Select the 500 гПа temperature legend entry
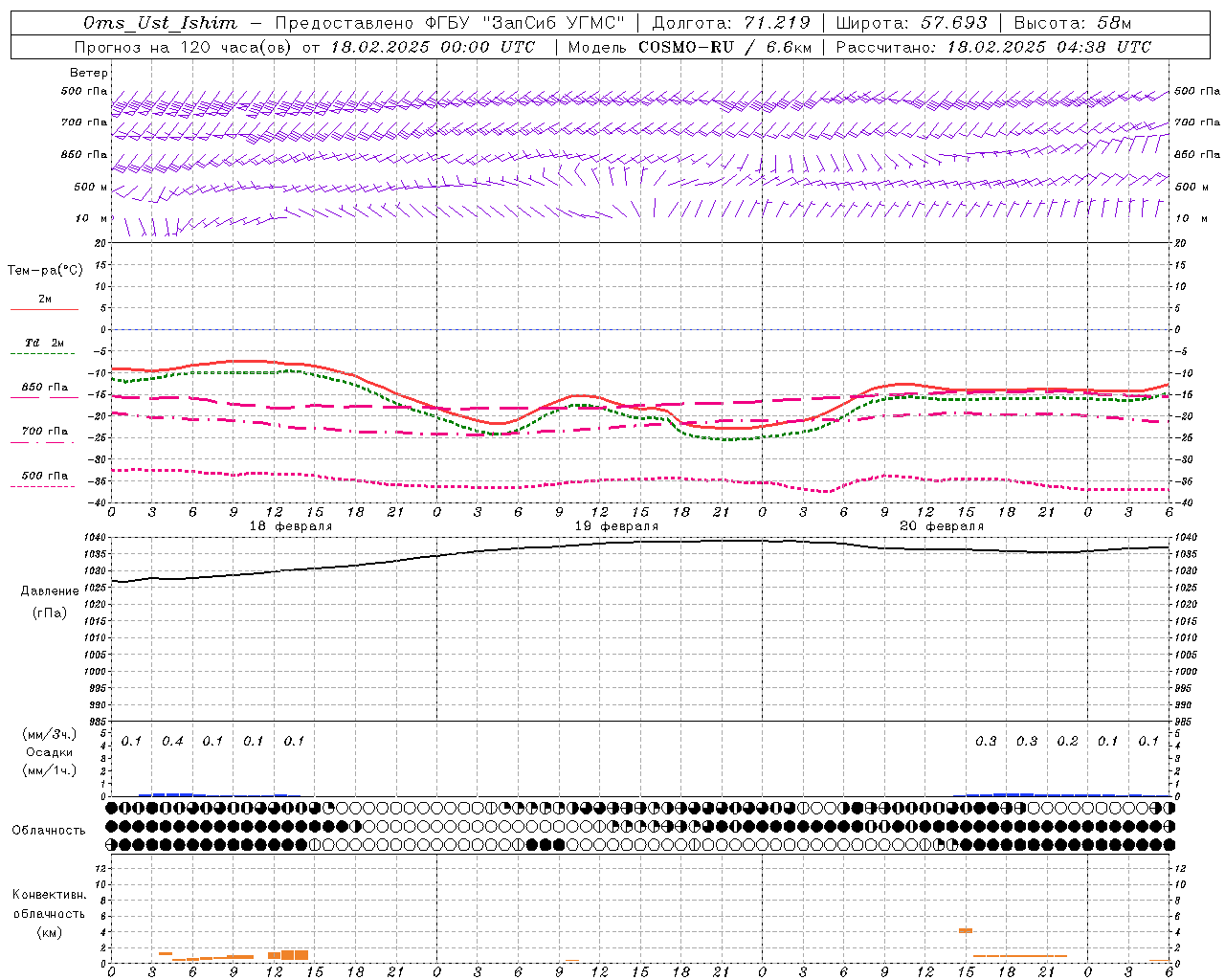Viewport: 1225px width, 980px height. click(45, 476)
